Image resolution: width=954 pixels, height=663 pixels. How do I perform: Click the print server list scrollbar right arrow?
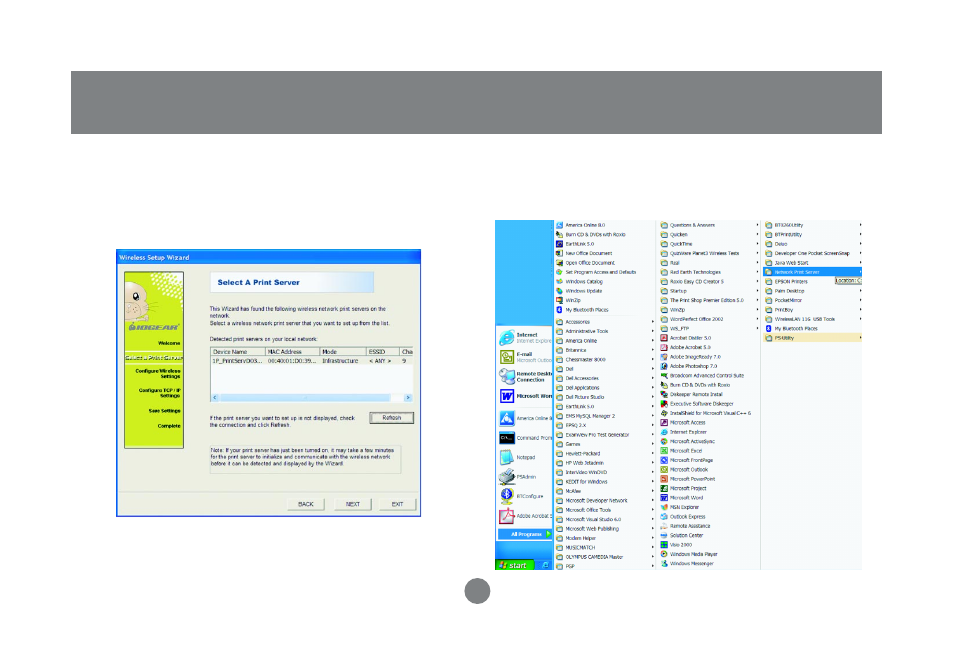click(x=408, y=397)
